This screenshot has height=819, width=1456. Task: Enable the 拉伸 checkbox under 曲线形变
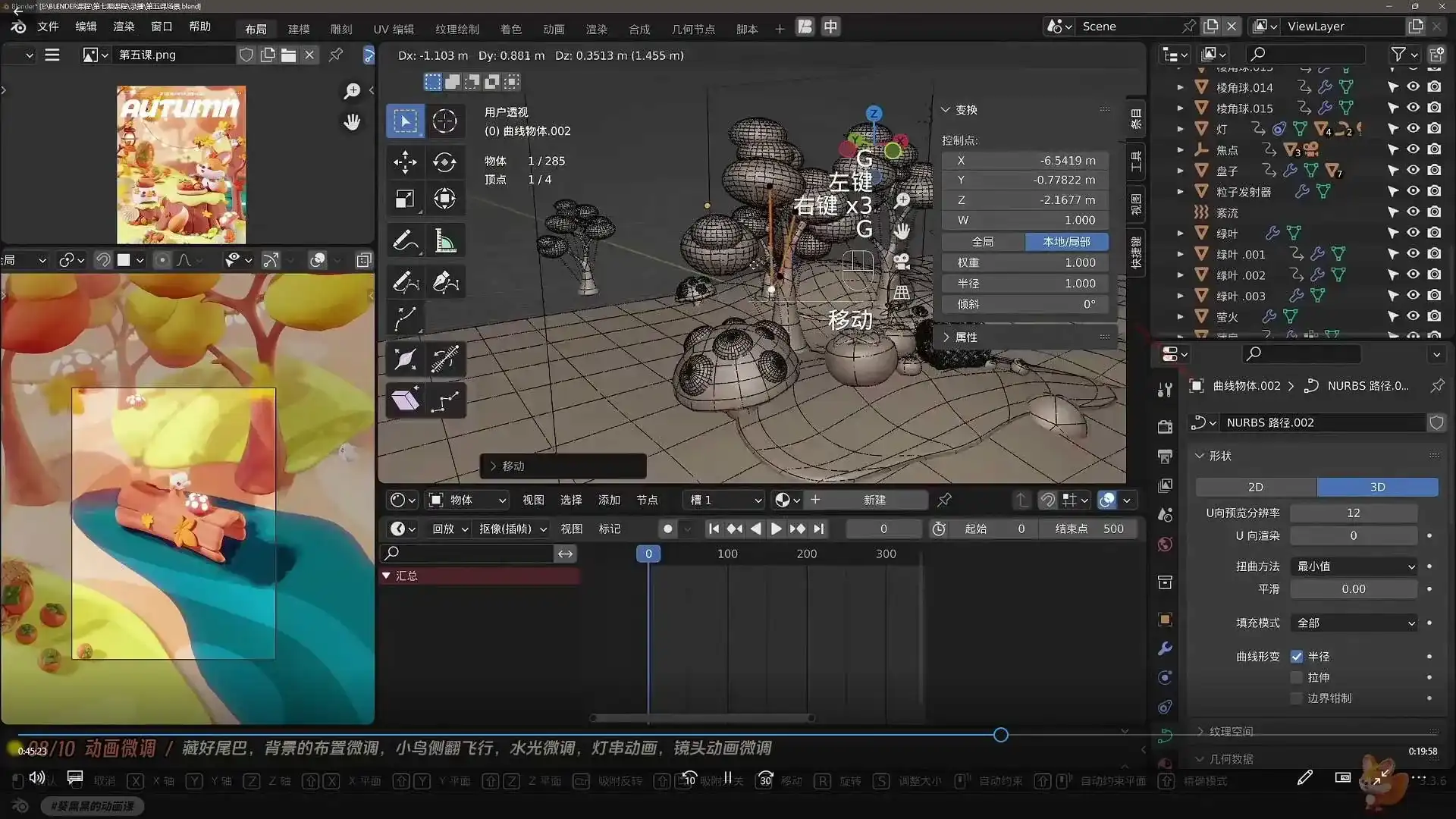pyautogui.click(x=1298, y=677)
